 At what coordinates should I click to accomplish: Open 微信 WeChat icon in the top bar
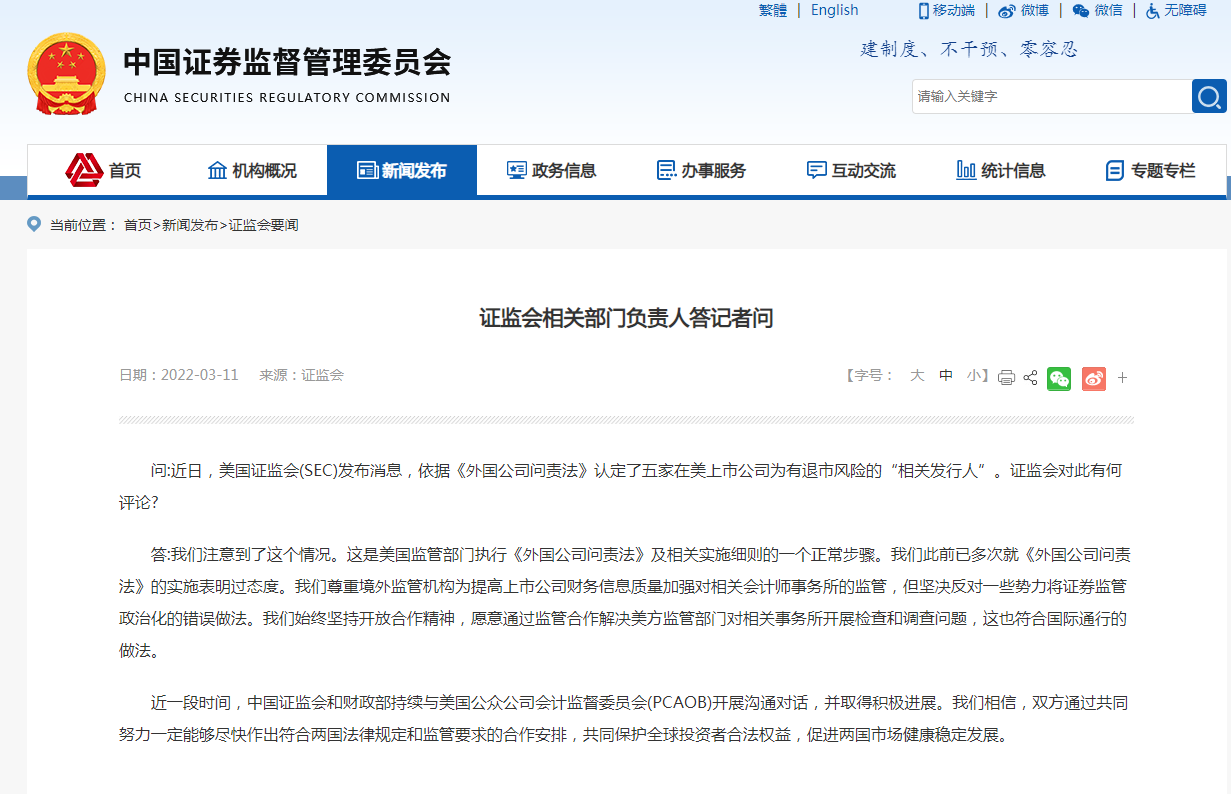coord(1080,10)
